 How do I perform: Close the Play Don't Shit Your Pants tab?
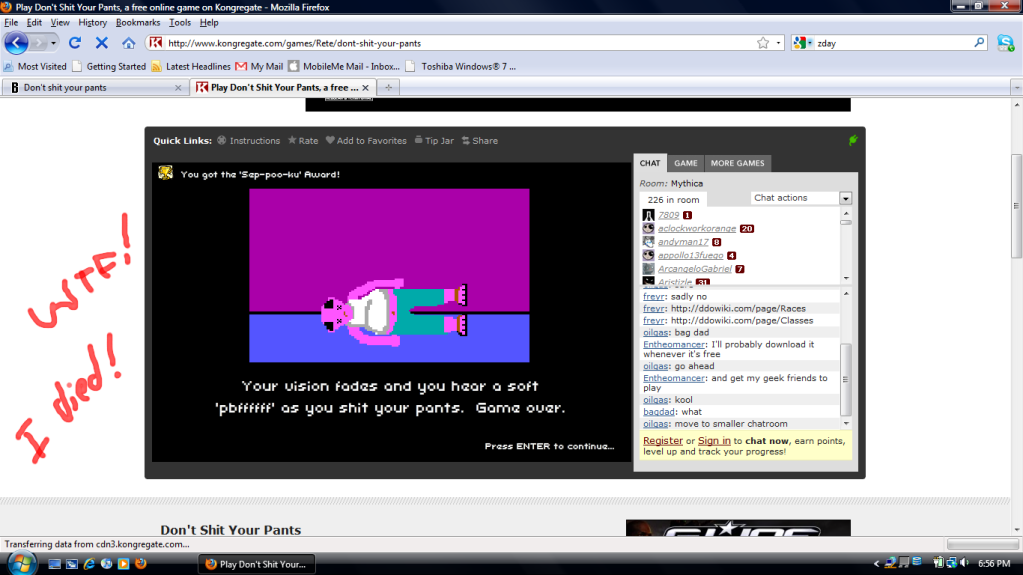pyautogui.click(x=365, y=87)
